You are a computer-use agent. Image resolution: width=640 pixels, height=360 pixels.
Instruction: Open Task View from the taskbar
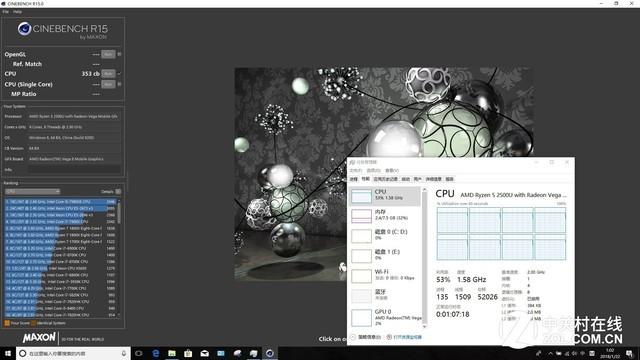pyautogui.click(x=139, y=353)
